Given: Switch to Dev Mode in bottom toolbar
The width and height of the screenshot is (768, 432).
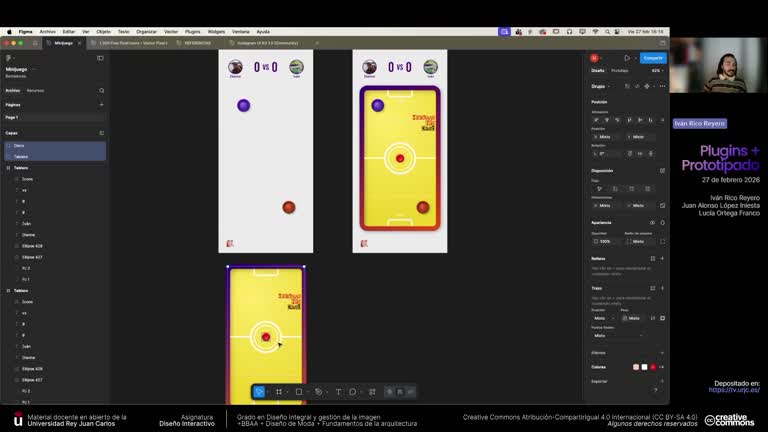Looking at the screenshot, I should click(410, 392).
